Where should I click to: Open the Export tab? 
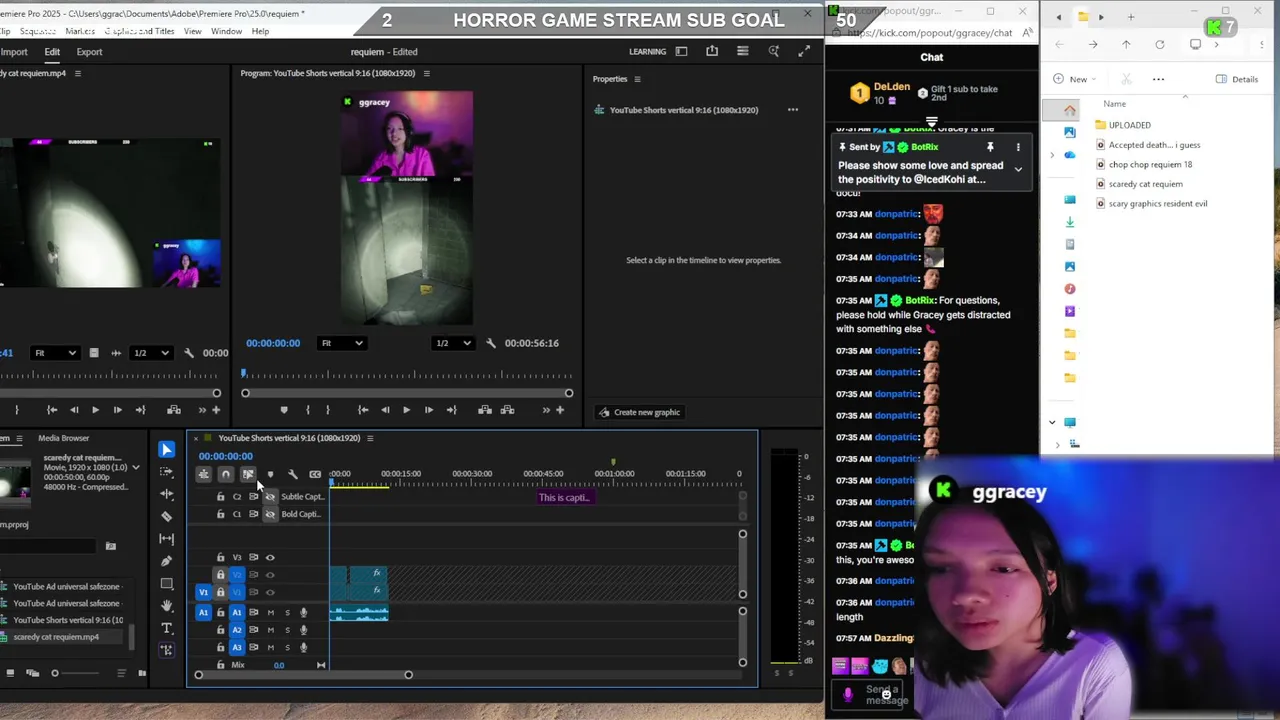pos(89,52)
